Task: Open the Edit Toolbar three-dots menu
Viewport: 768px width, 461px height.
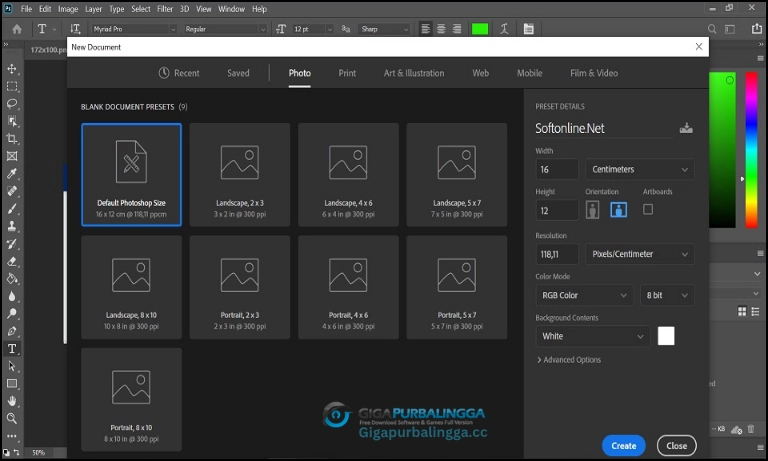Action: 12,436
